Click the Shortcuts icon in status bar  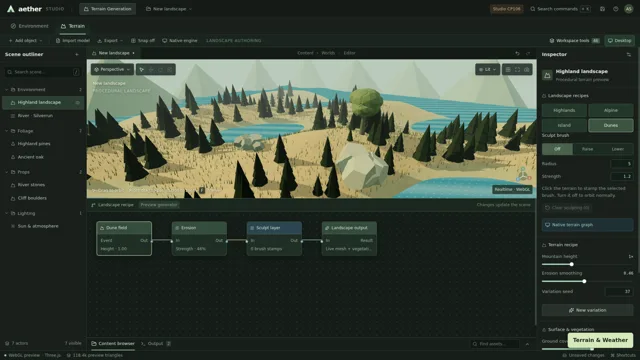click(612, 355)
